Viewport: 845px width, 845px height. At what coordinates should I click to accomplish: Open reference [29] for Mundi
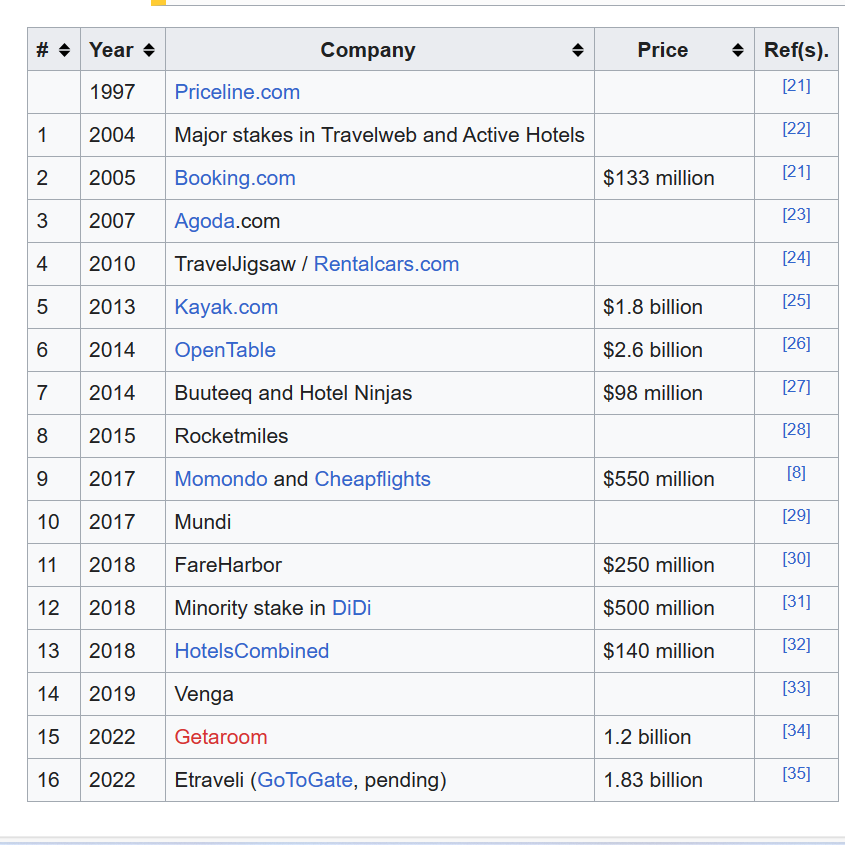[796, 516]
